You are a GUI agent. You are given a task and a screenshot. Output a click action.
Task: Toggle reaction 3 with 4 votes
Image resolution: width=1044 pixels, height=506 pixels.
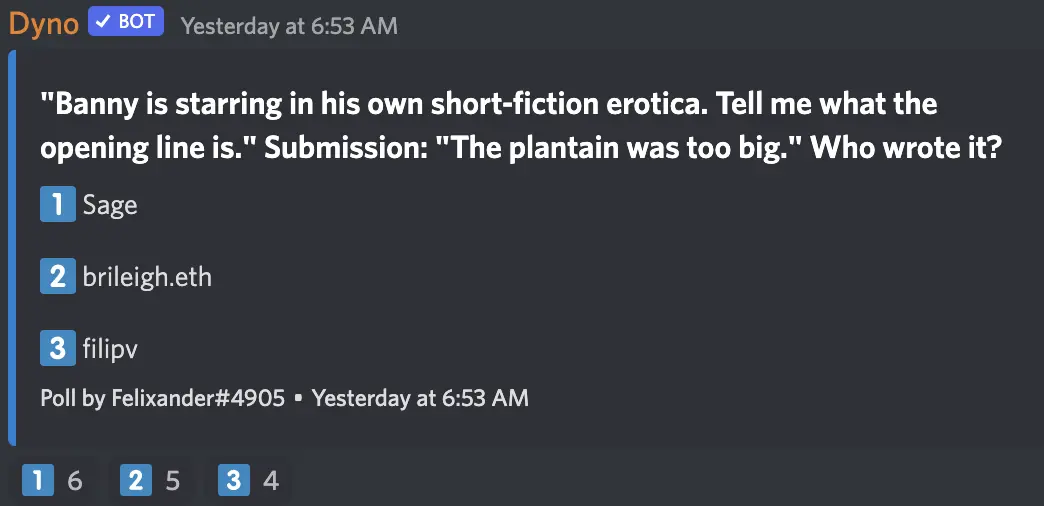[x=250, y=482]
